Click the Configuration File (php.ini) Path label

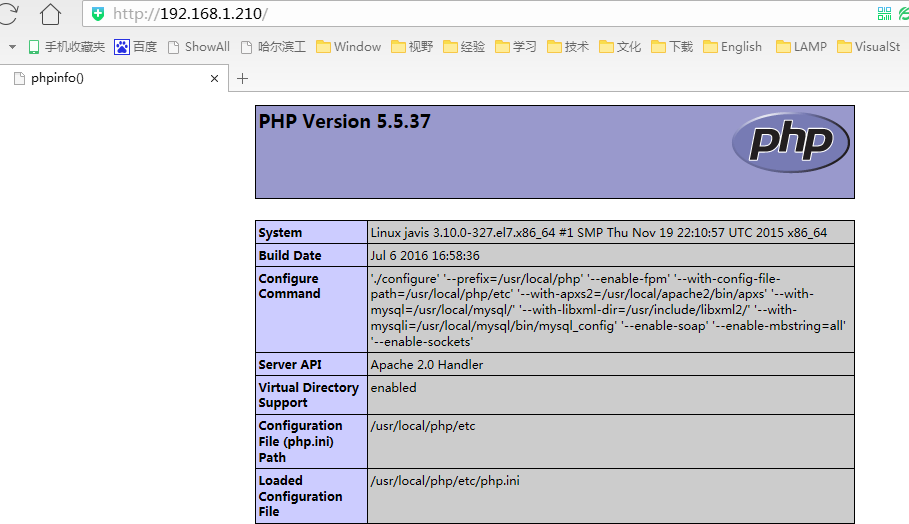click(300, 442)
